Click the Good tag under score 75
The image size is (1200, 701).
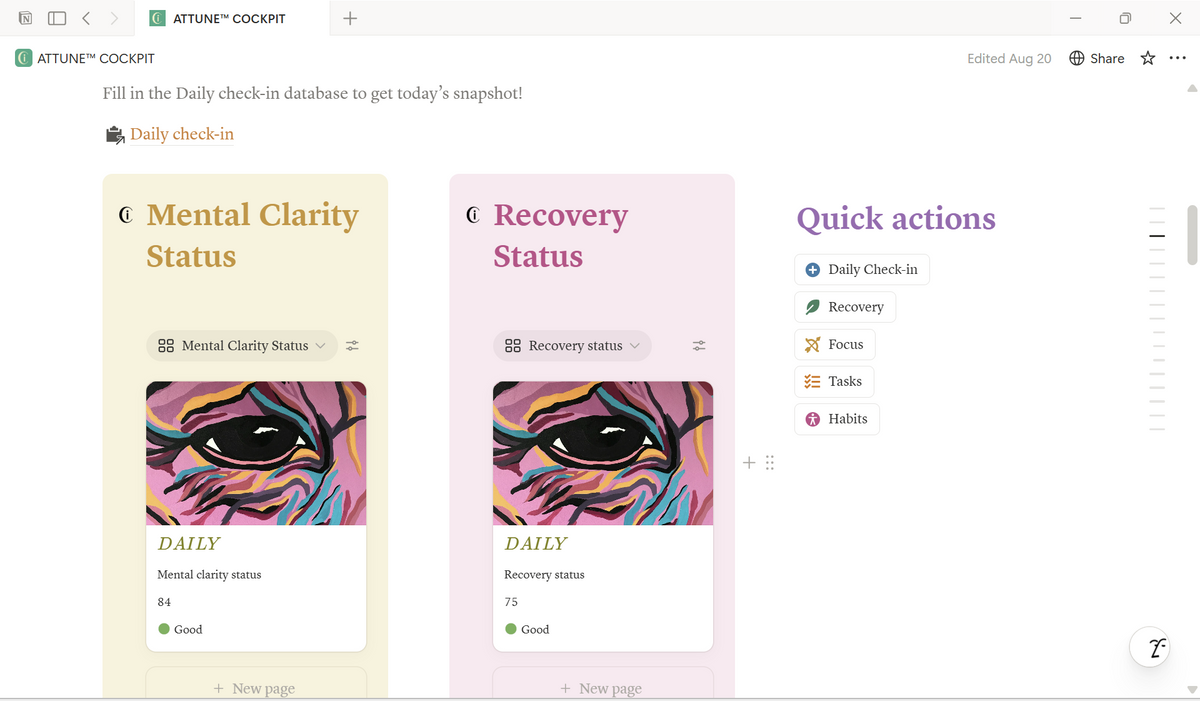[527, 629]
